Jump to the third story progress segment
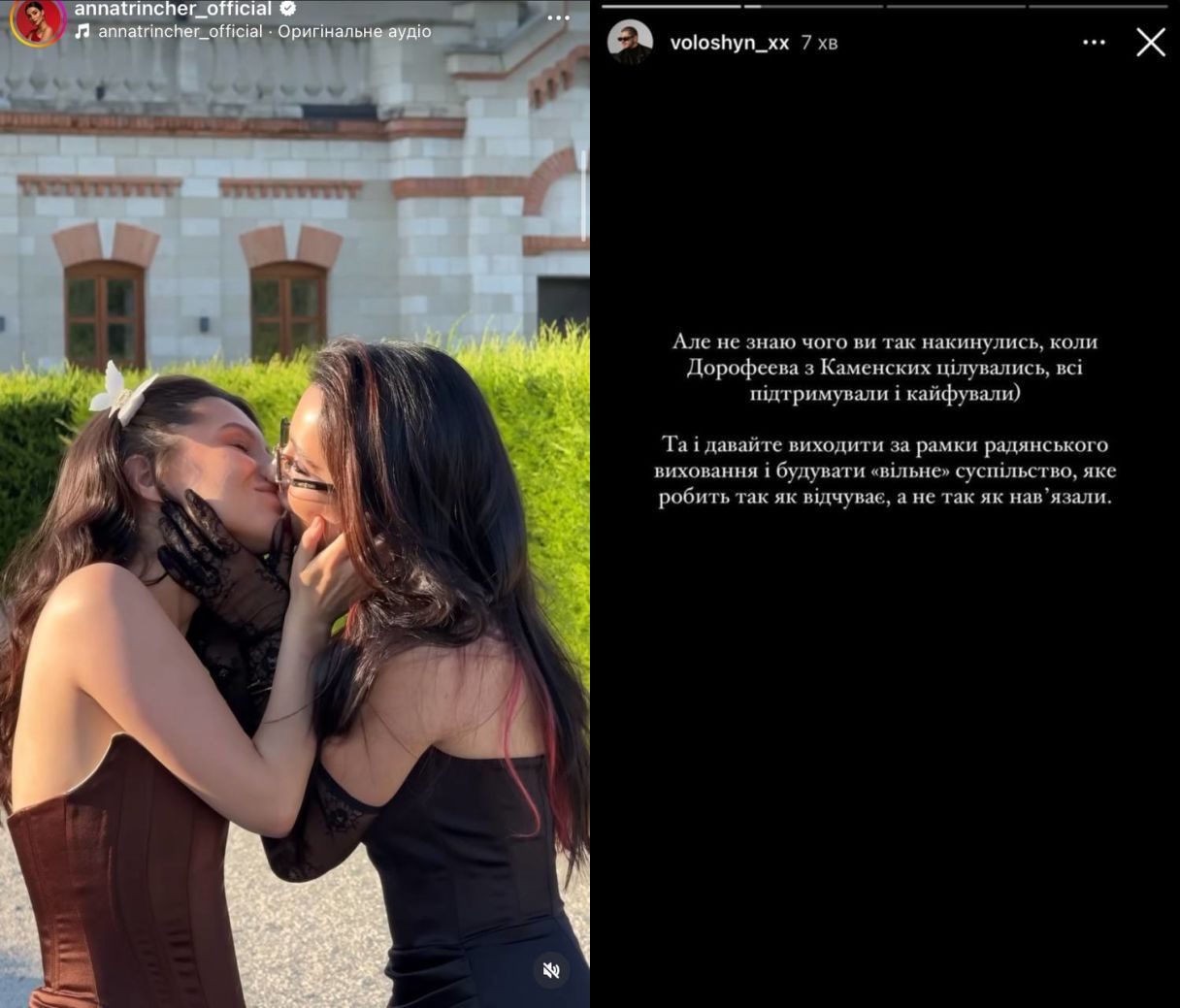Viewport: 1180px width, 1008px height. (x=956, y=6)
